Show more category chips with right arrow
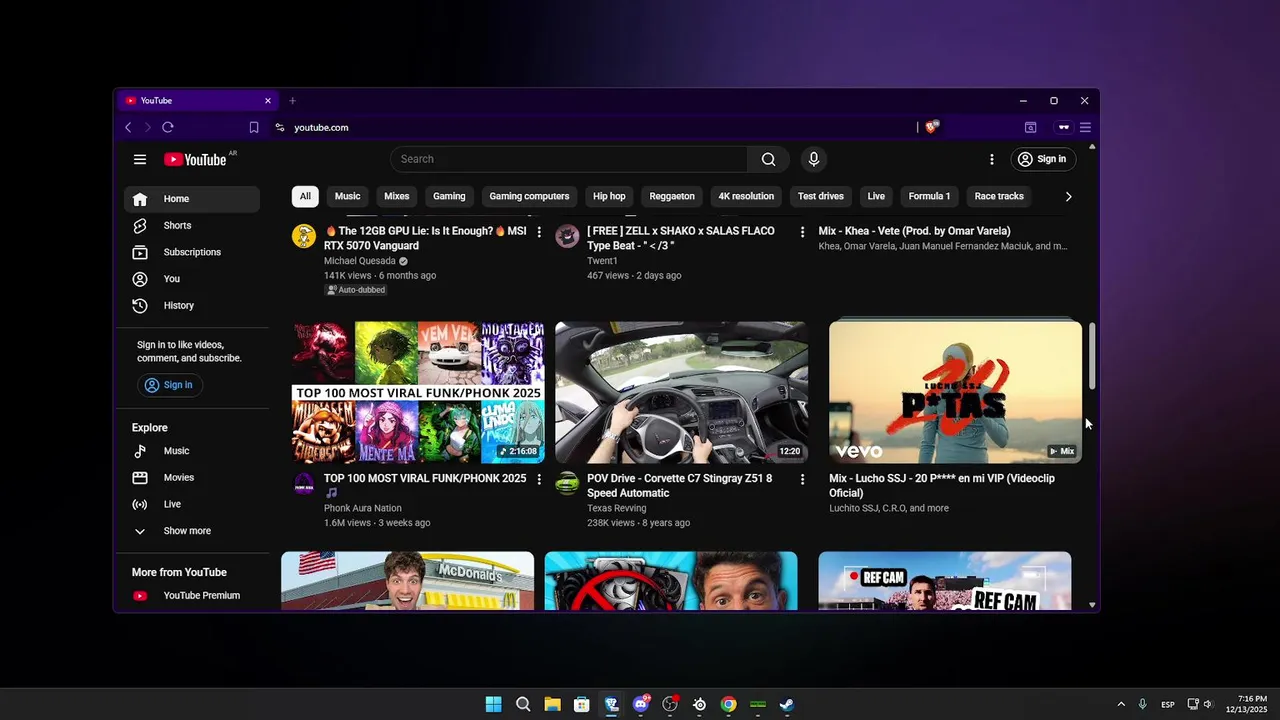The height and width of the screenshot is (720, 1280). click(1068, 197)
